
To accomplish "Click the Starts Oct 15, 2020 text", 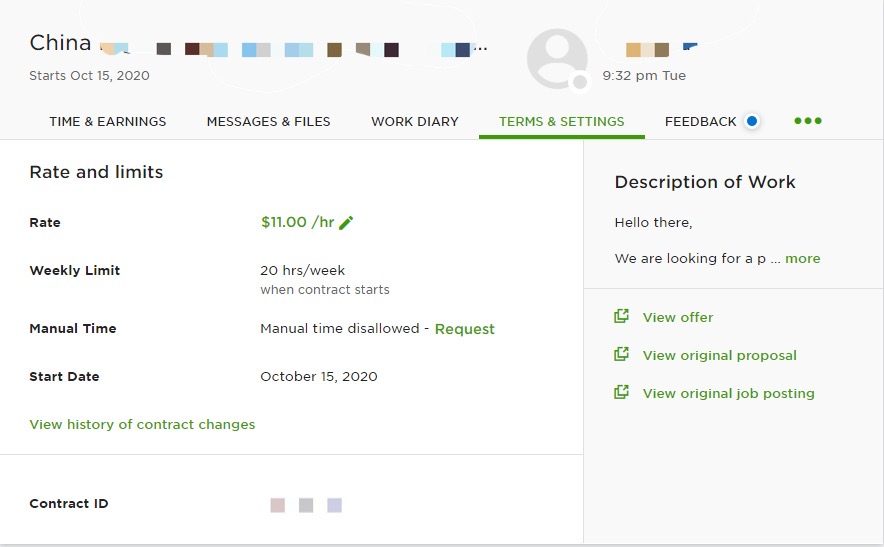I will tap(89, 76).
